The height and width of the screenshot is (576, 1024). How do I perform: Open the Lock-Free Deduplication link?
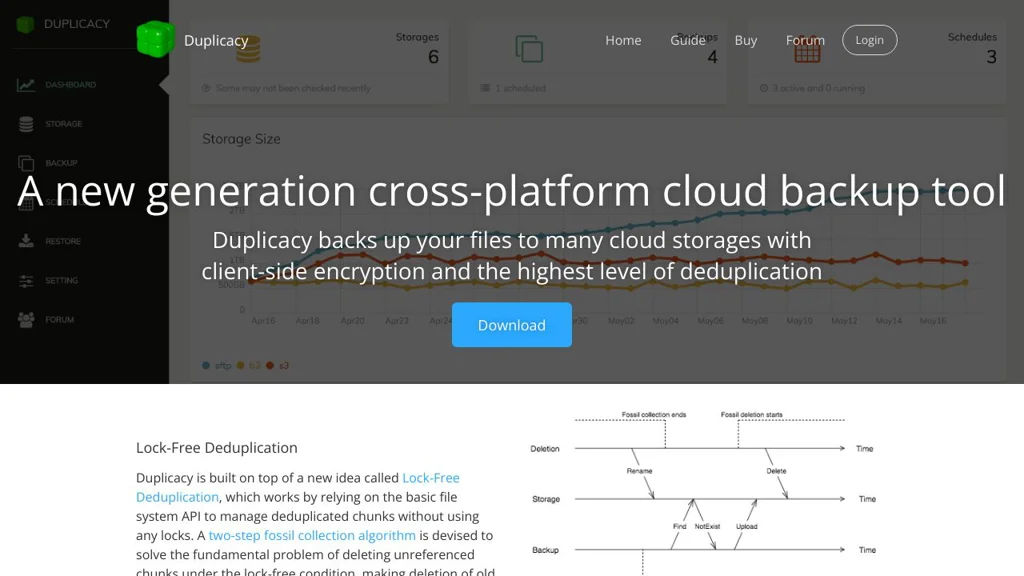[x=298, y=487]
